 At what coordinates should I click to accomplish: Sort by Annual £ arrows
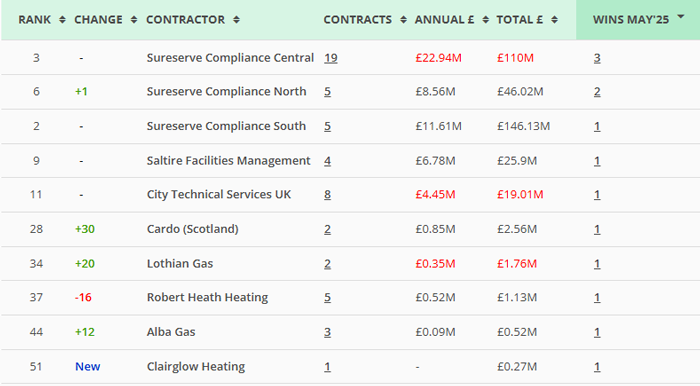[x=486, y=20]
